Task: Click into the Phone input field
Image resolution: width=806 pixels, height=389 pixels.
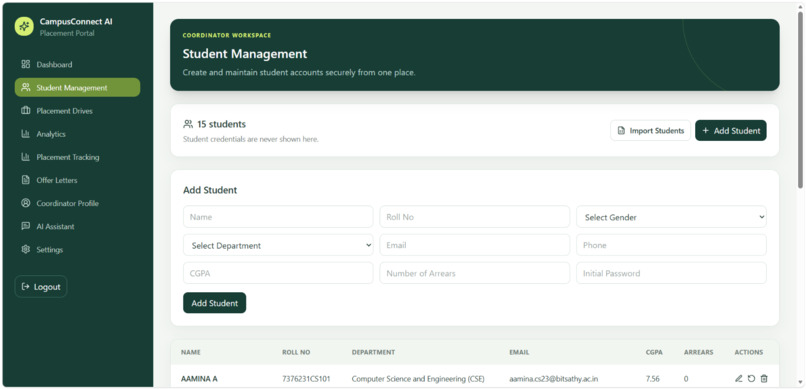Action: point(671,245)
